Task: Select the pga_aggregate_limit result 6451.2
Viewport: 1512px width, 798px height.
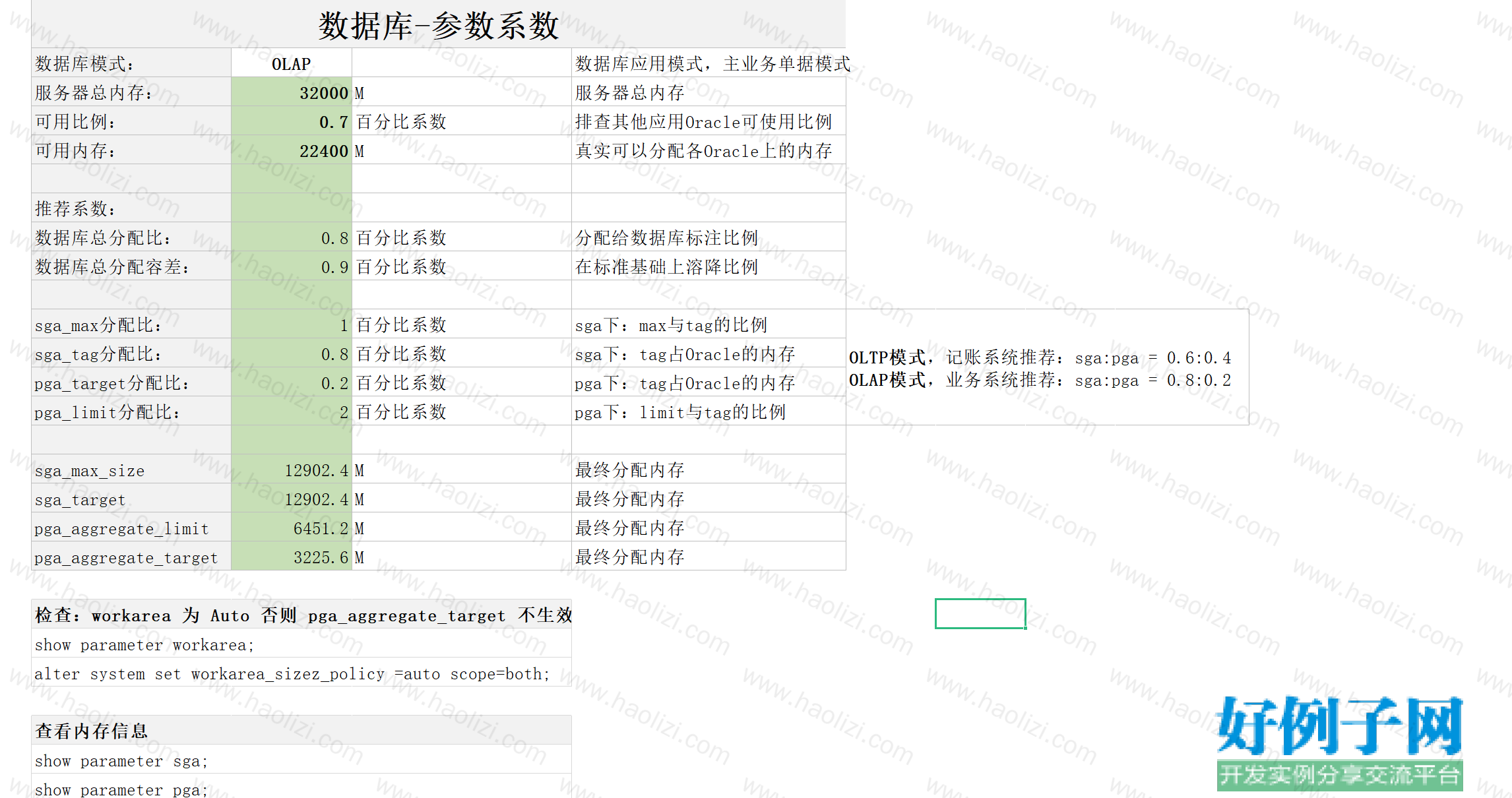Action: click(291, 528)
